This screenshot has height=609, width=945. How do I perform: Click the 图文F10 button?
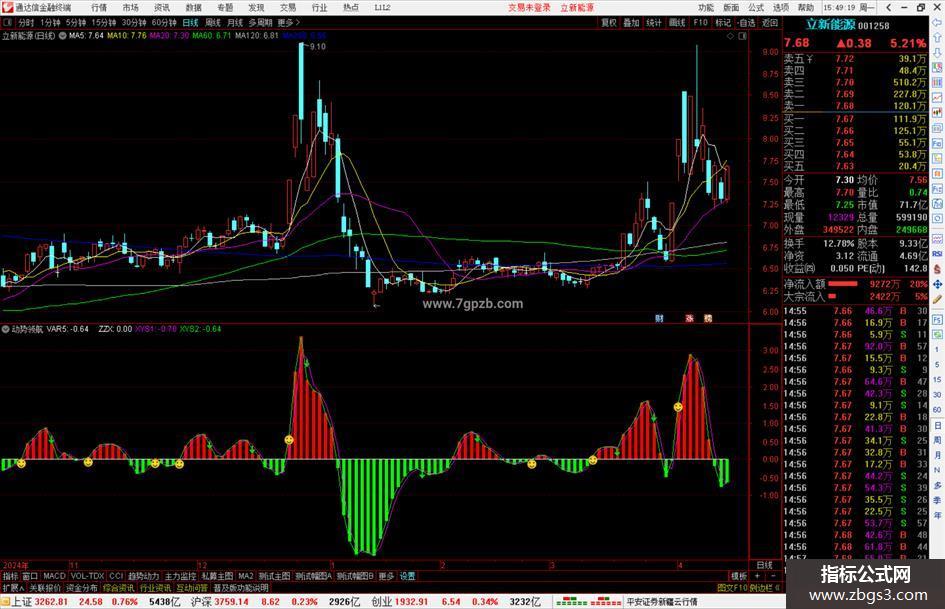(732, 588)
